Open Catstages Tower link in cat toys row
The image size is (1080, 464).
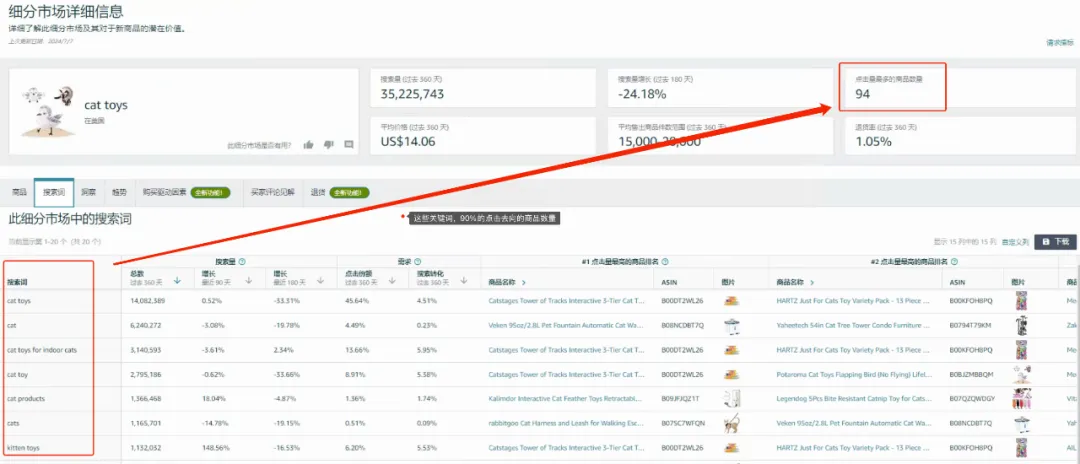pos(567,301)
